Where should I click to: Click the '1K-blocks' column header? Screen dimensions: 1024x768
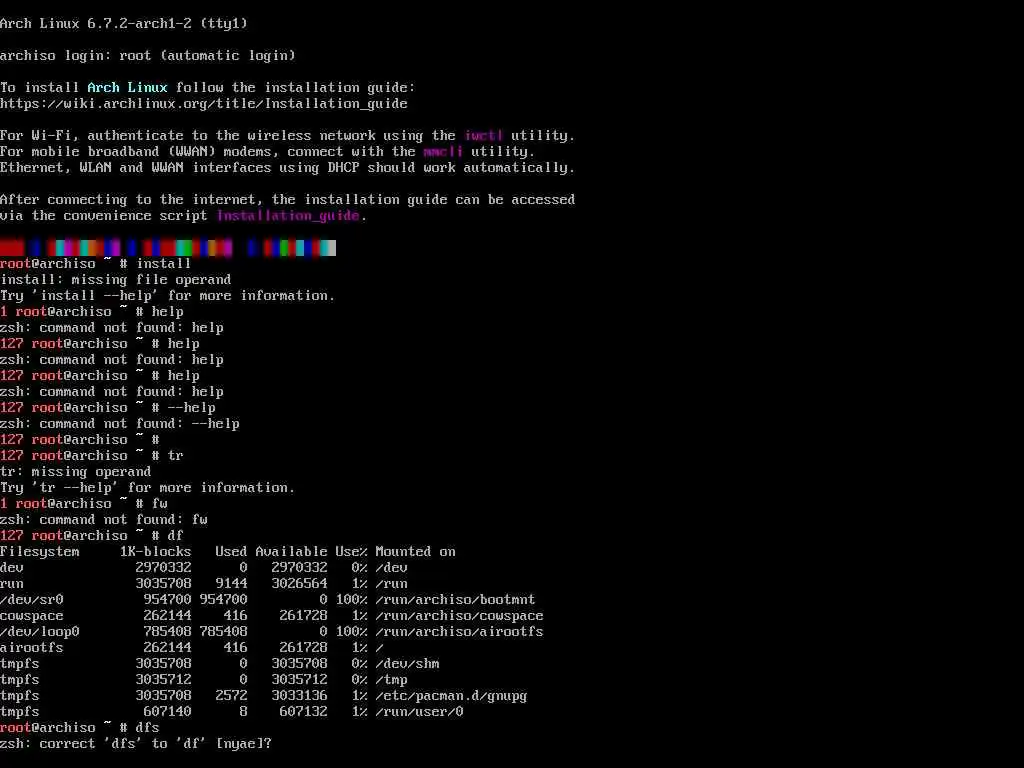point(155,551)
